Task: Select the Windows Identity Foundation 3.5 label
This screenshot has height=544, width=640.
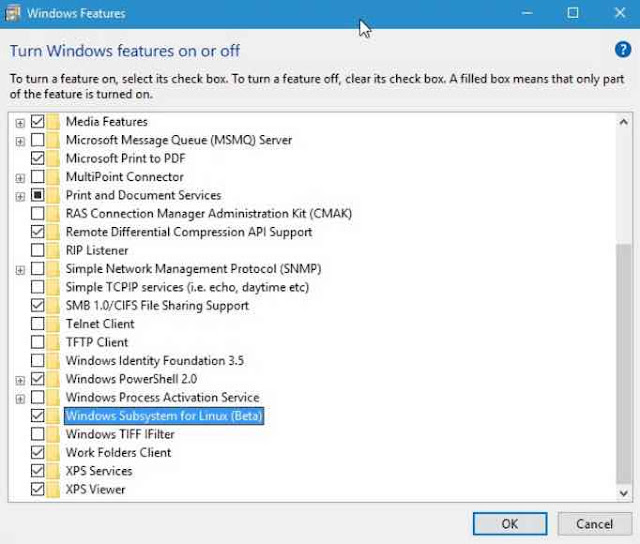Action: point(155,361)
